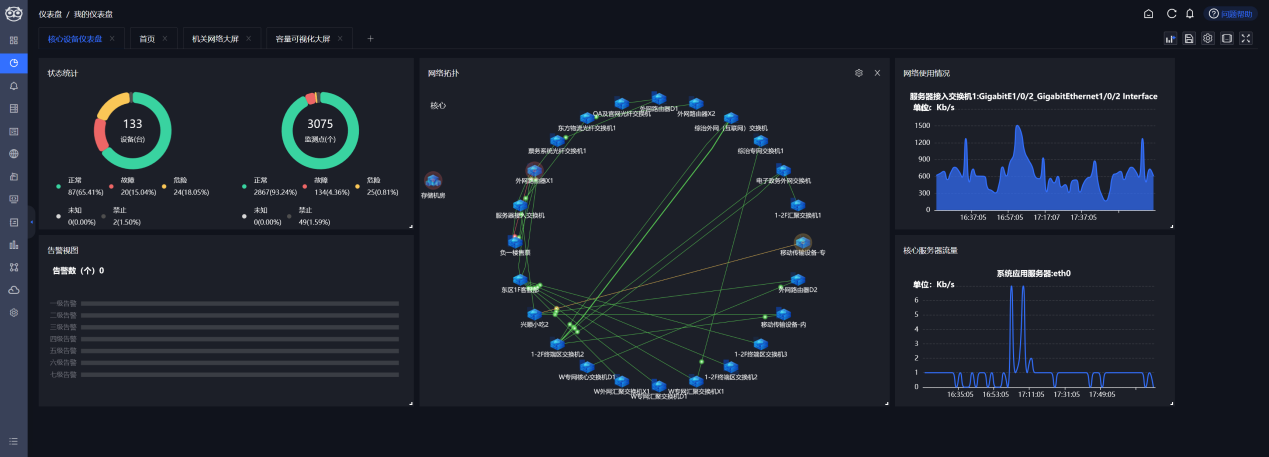Open the cloud icon in left sidebar

pos(14,290)
